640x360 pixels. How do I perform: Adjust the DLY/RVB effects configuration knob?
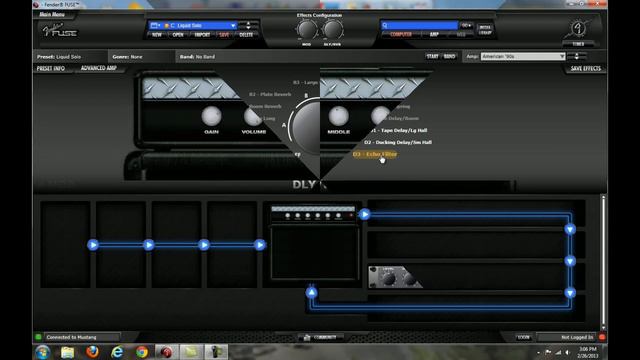coord(333,30)
